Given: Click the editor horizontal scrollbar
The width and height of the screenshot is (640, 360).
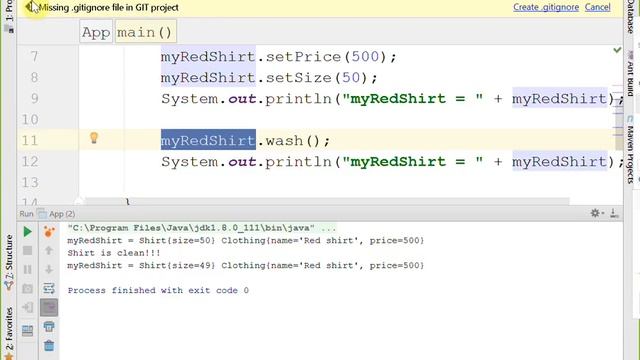Looking at the screenshot, I should (x=327, y=202).
